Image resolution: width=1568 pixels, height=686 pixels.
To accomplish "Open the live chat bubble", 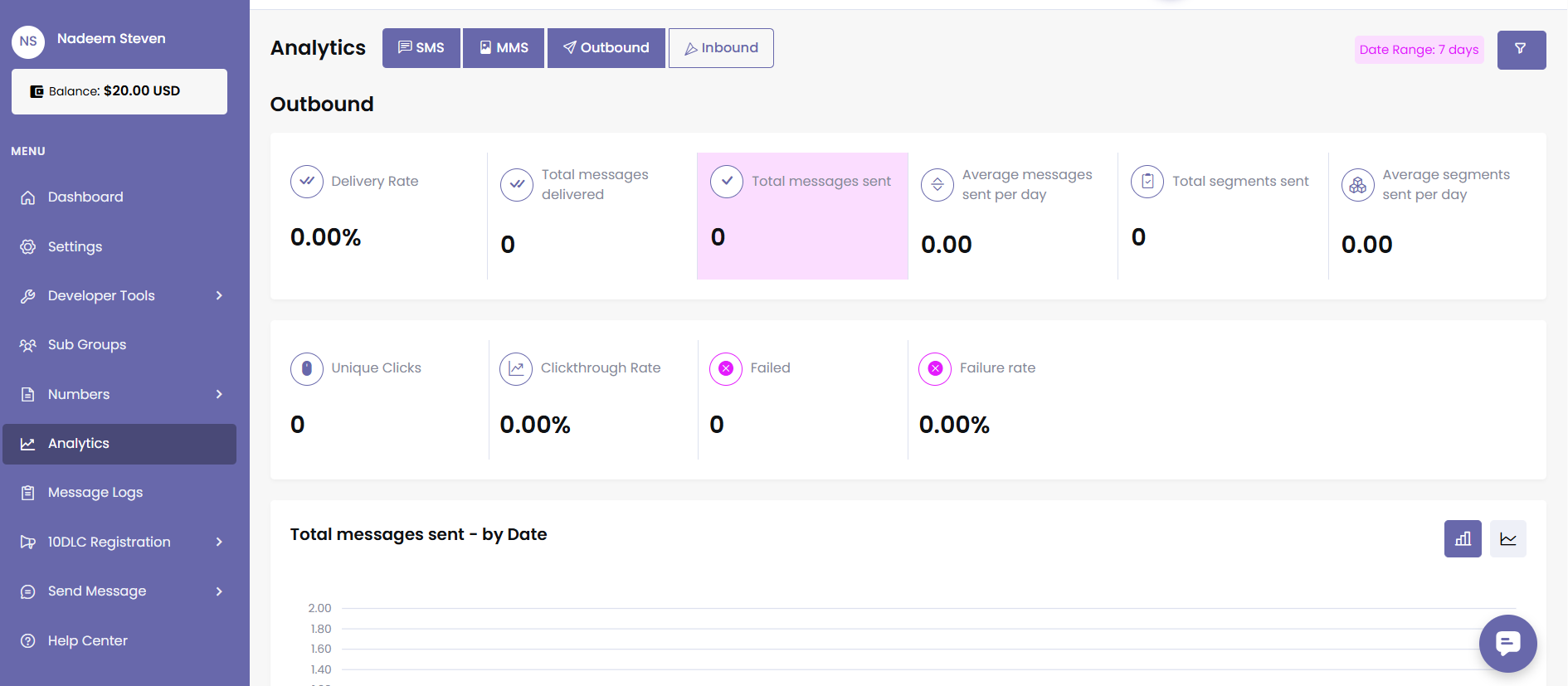I will (x=1507, y=643).
